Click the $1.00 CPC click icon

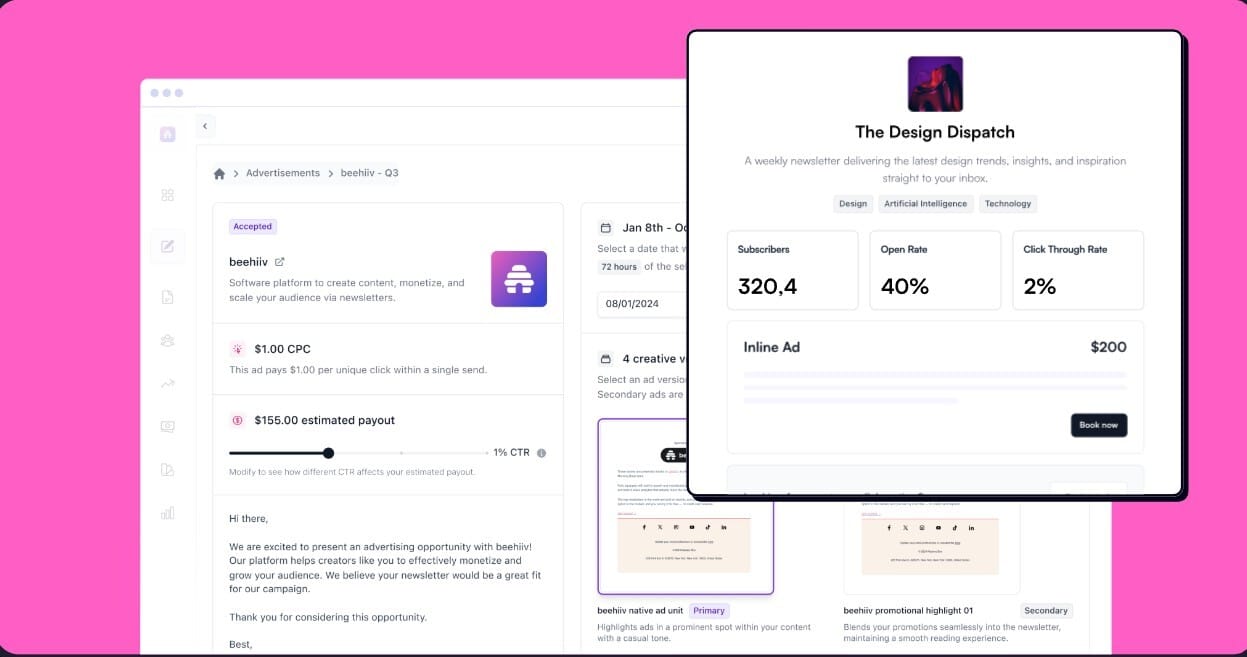(238, 349)
